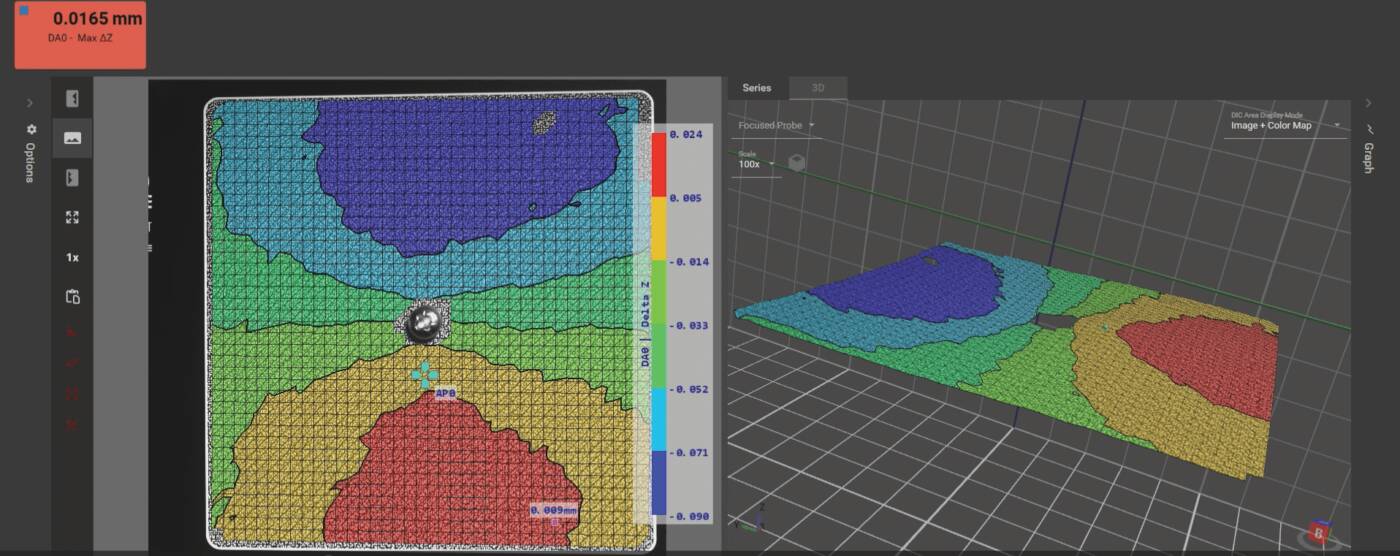Viewport: 1400px width, 556px height.
Task: Click the Options gear icon
Action: pos(31,130)
